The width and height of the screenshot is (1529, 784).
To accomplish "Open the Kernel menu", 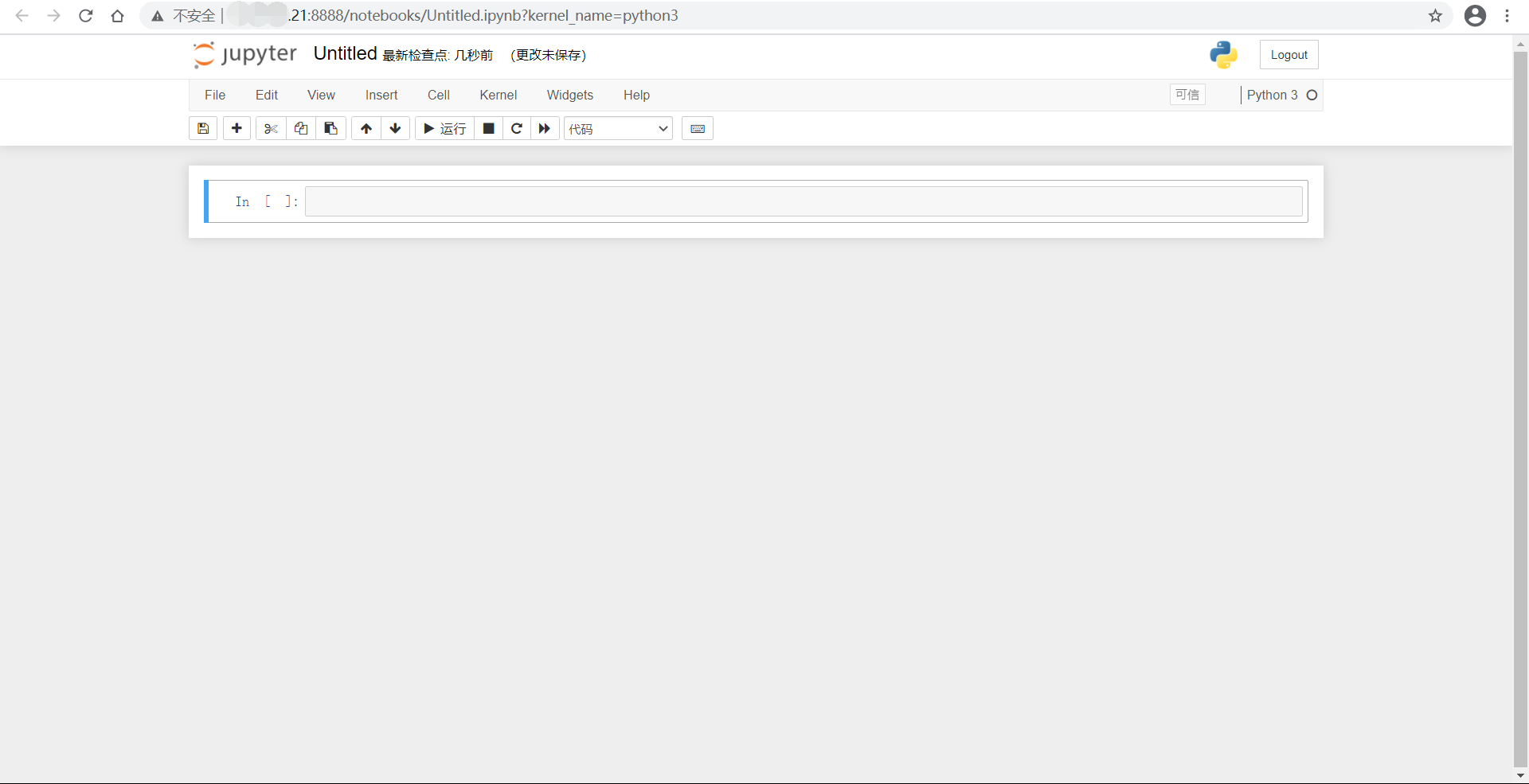I will coord(499,95).
